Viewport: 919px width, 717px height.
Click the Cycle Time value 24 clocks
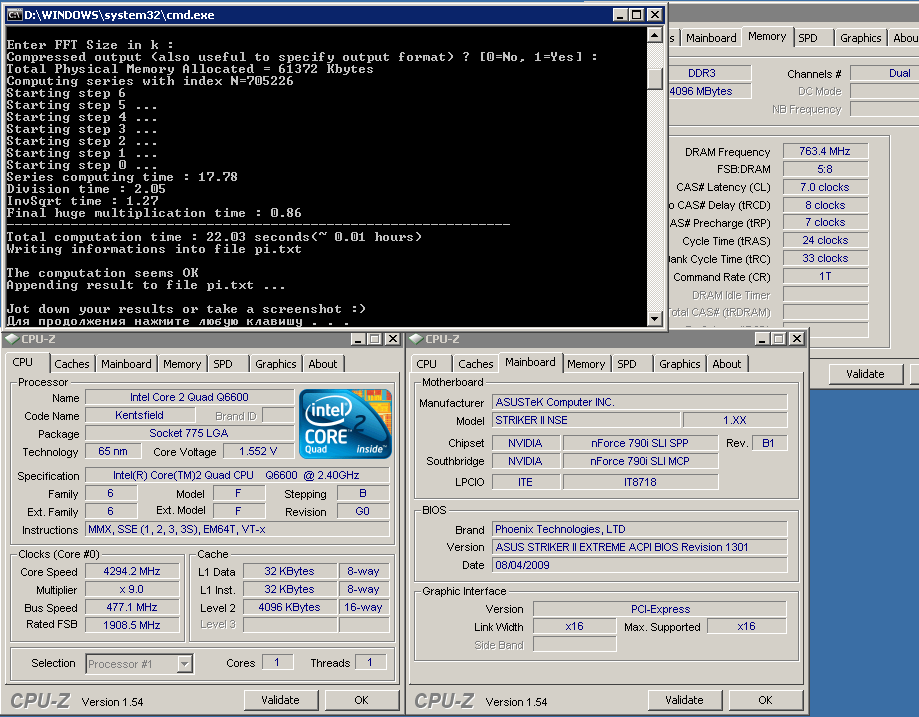pos(825,240)
